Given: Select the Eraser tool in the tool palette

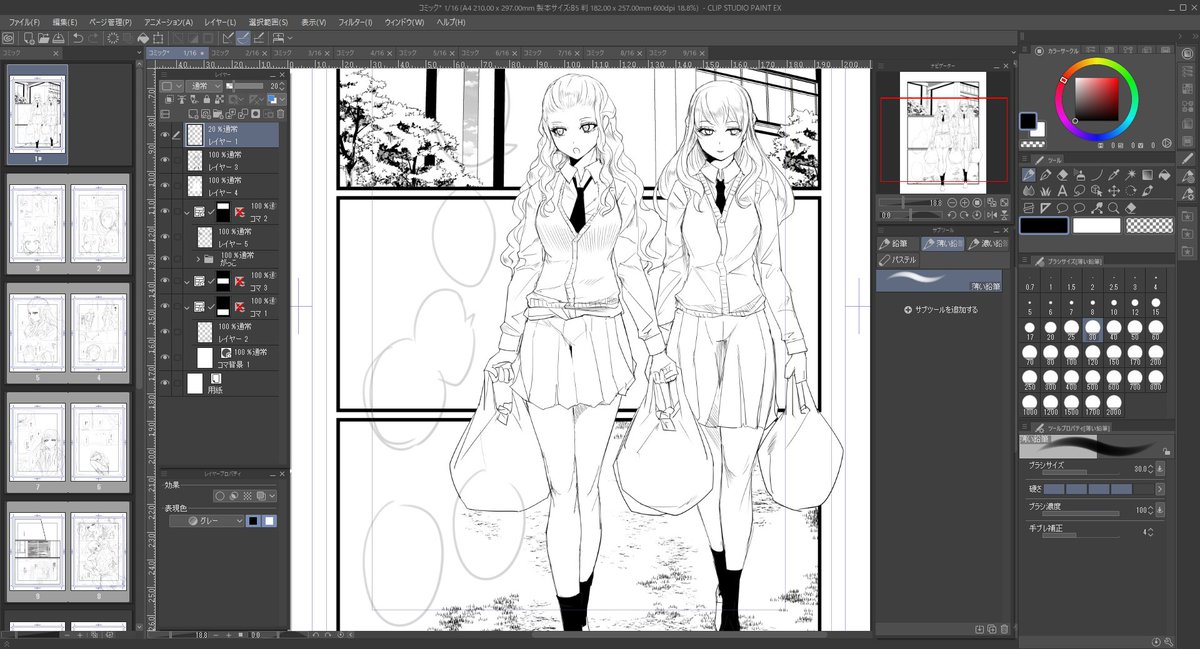Looking at the screenshot, I should (1062, 174).
